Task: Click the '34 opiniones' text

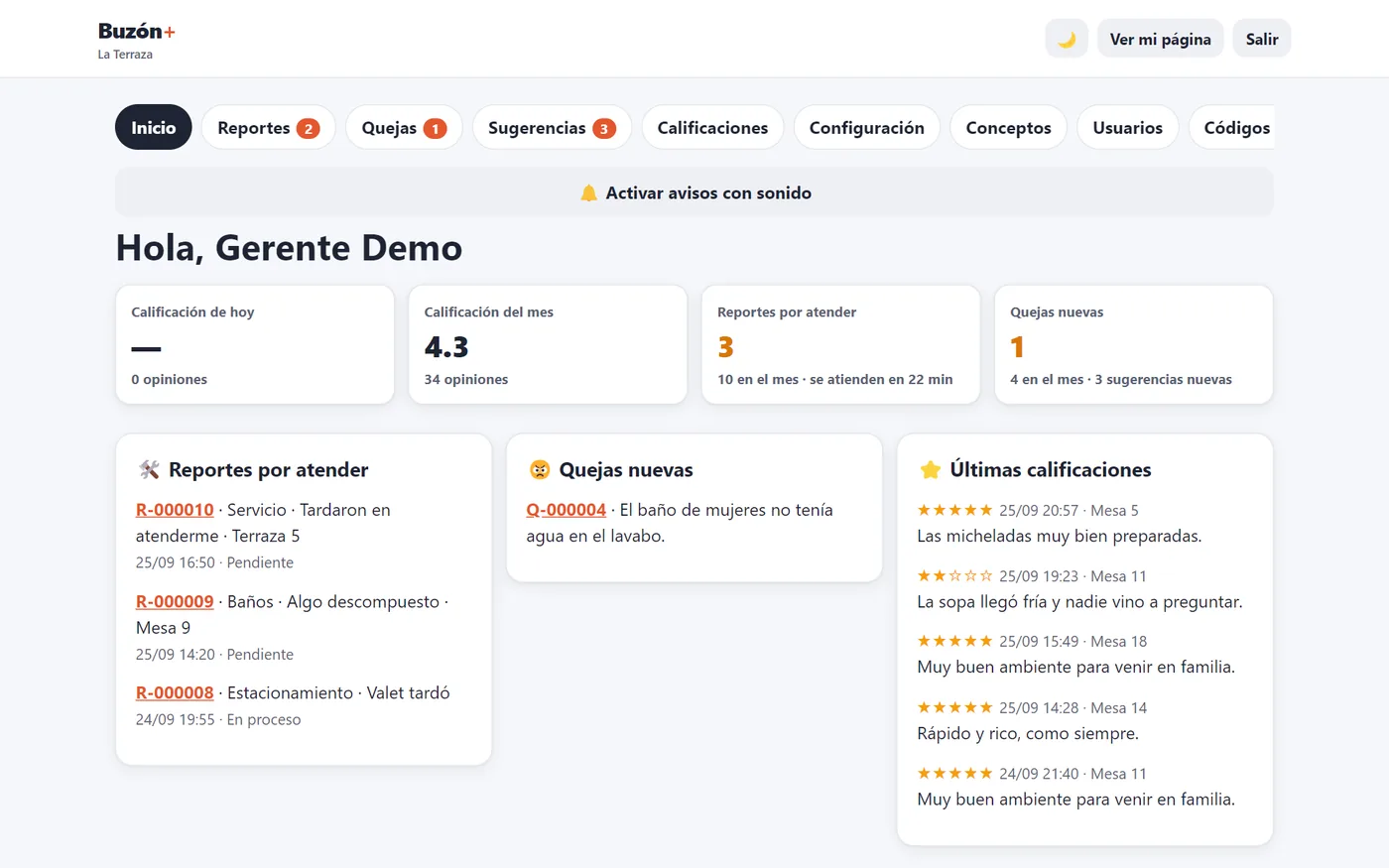Action: coord(466,379)
